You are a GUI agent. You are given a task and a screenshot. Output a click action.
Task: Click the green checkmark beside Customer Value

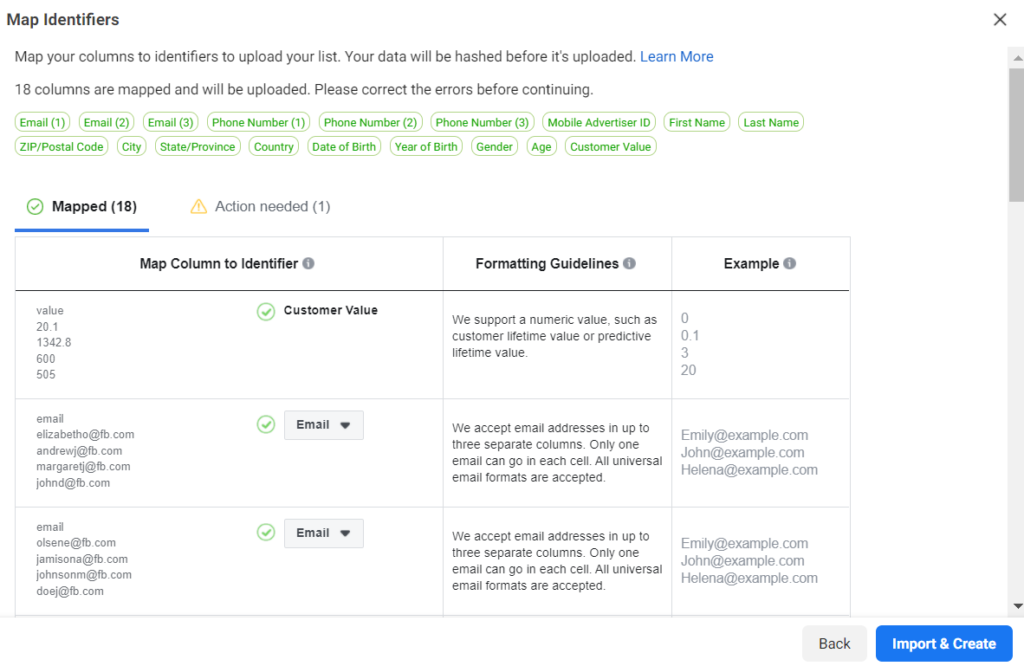266,311
